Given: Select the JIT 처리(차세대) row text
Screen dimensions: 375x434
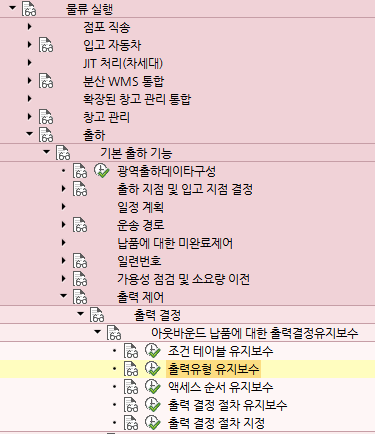Looking at the screenshot, I should (123, 63).
